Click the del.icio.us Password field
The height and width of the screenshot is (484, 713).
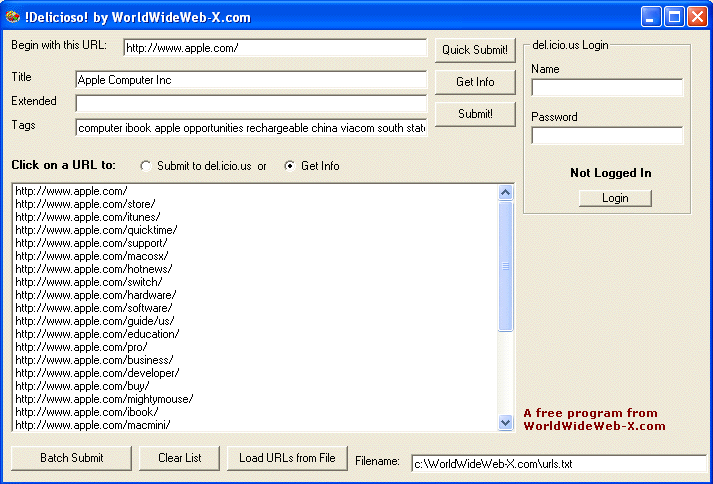(607, 136)
